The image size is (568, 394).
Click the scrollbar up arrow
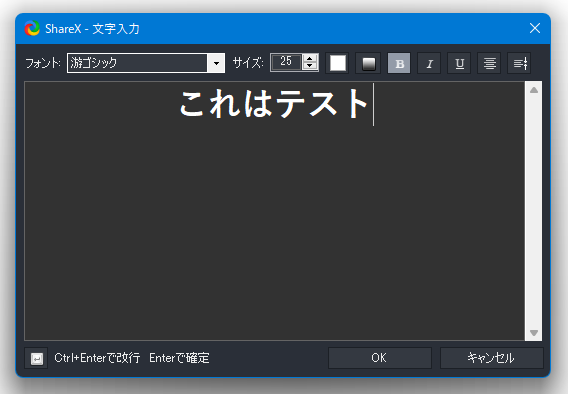pyautogui.click(x=534, y=90)
